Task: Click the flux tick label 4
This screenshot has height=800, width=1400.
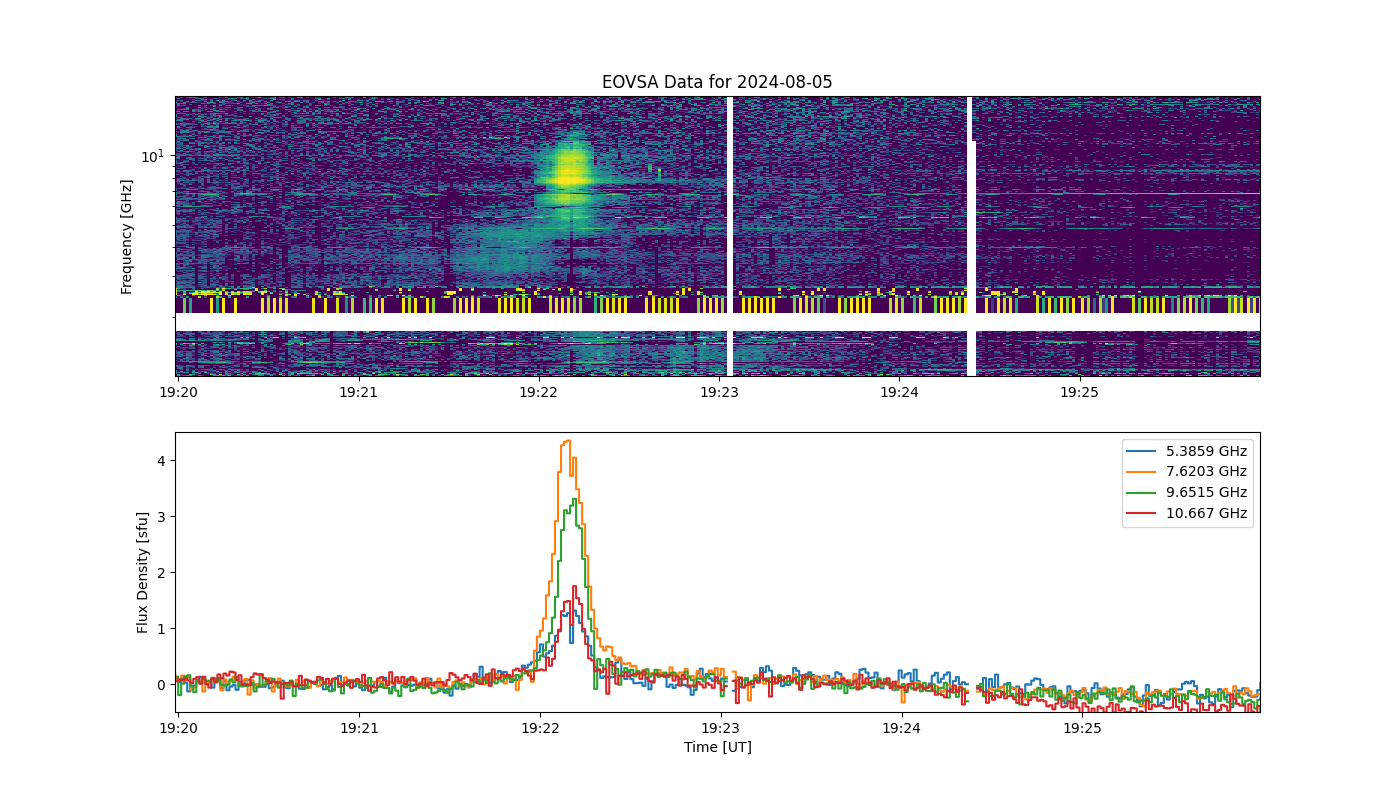Action: [x=160, y=461]
